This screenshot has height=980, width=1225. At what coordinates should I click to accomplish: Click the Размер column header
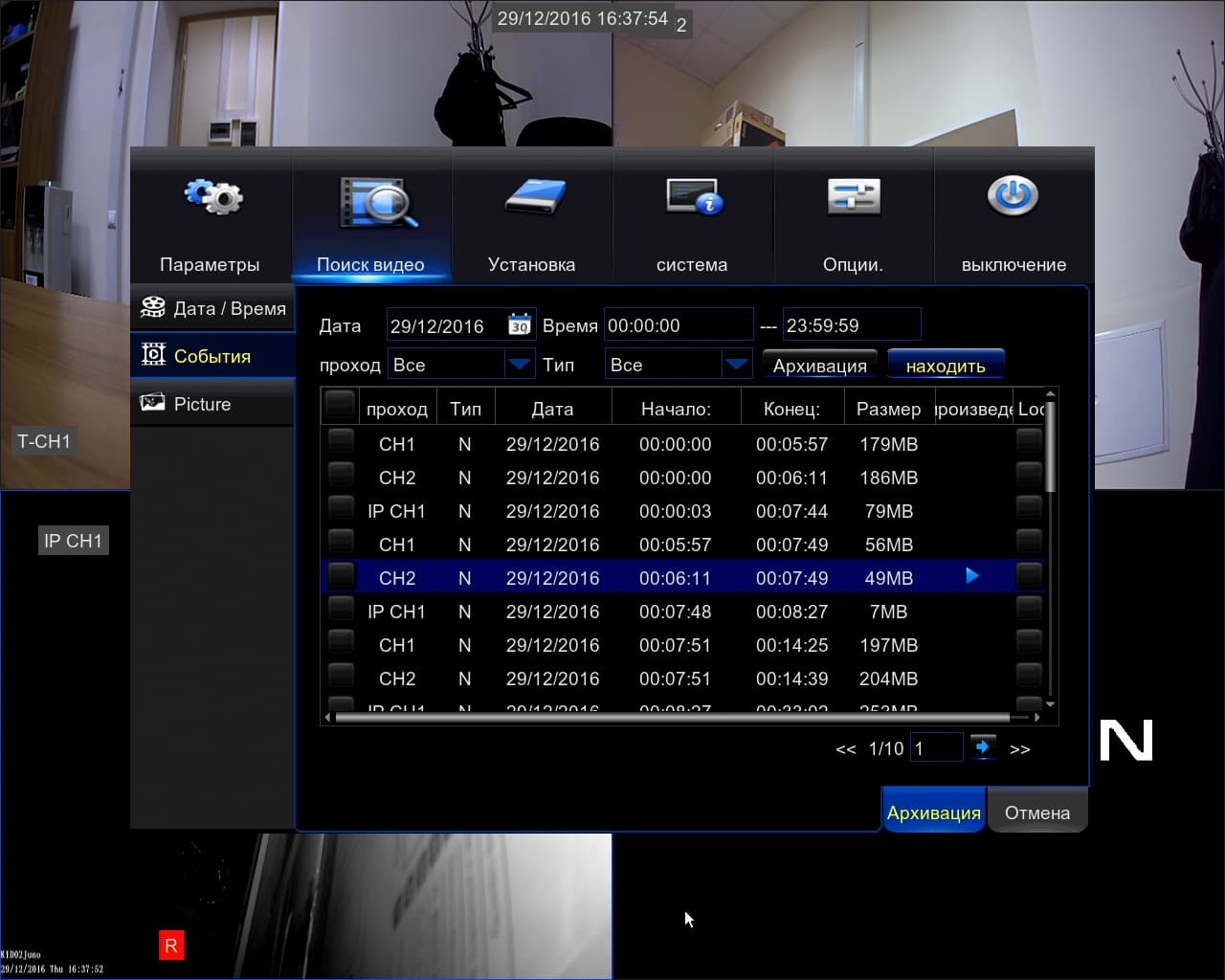coord(888,409)
